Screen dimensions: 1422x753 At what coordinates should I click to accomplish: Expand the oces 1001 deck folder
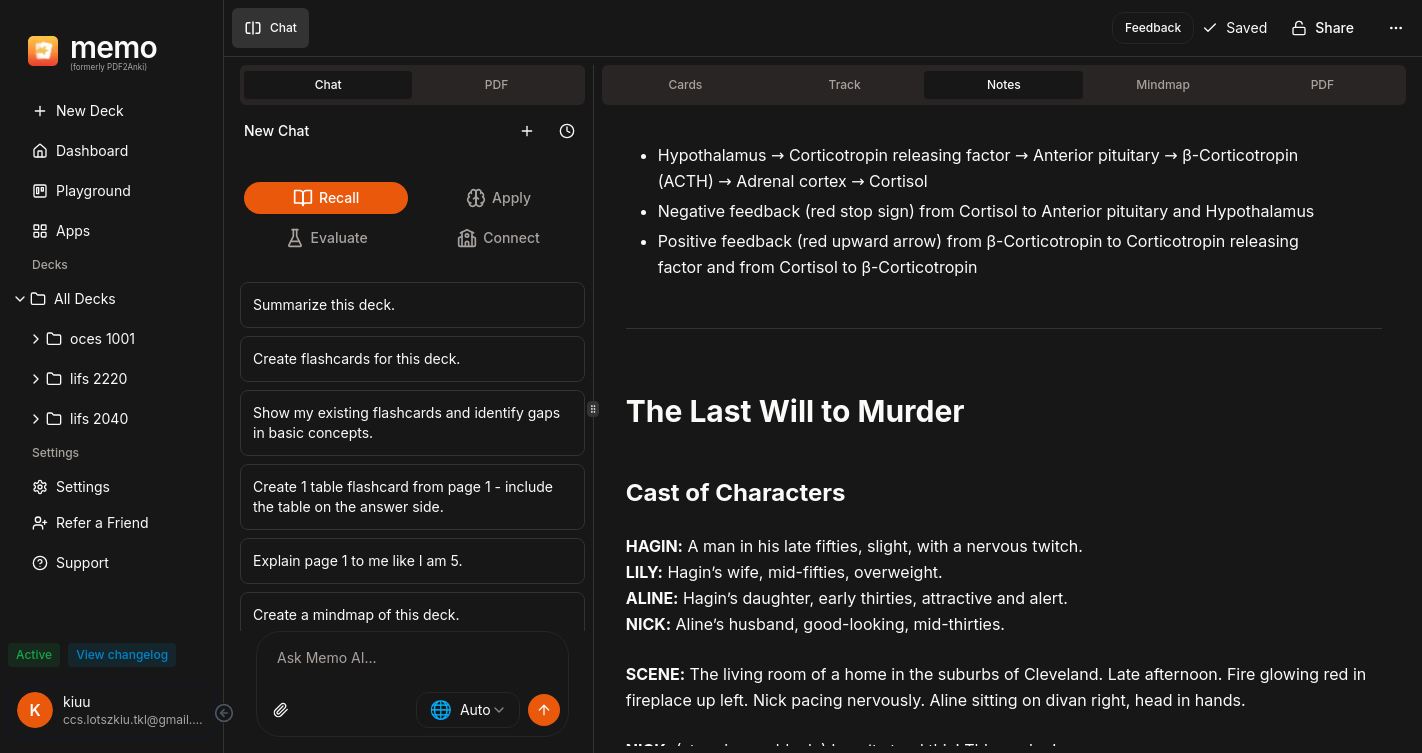(x=36, y=339)
